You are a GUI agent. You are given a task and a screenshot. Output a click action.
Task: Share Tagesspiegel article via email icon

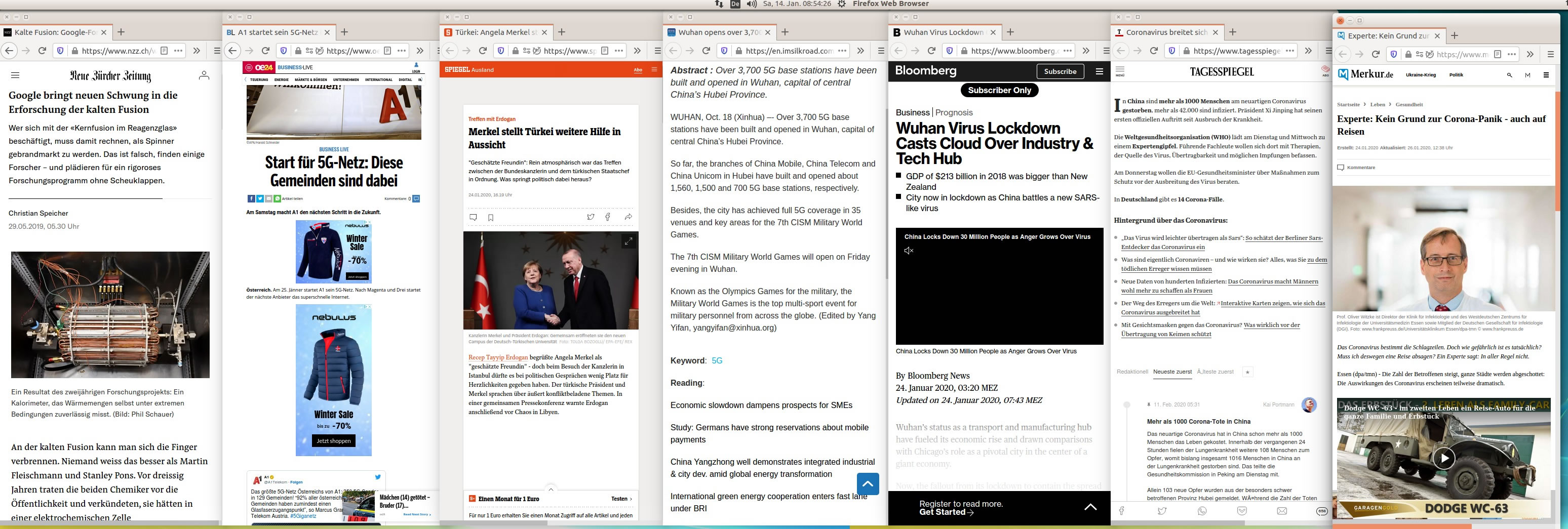tap(1282, 511)
